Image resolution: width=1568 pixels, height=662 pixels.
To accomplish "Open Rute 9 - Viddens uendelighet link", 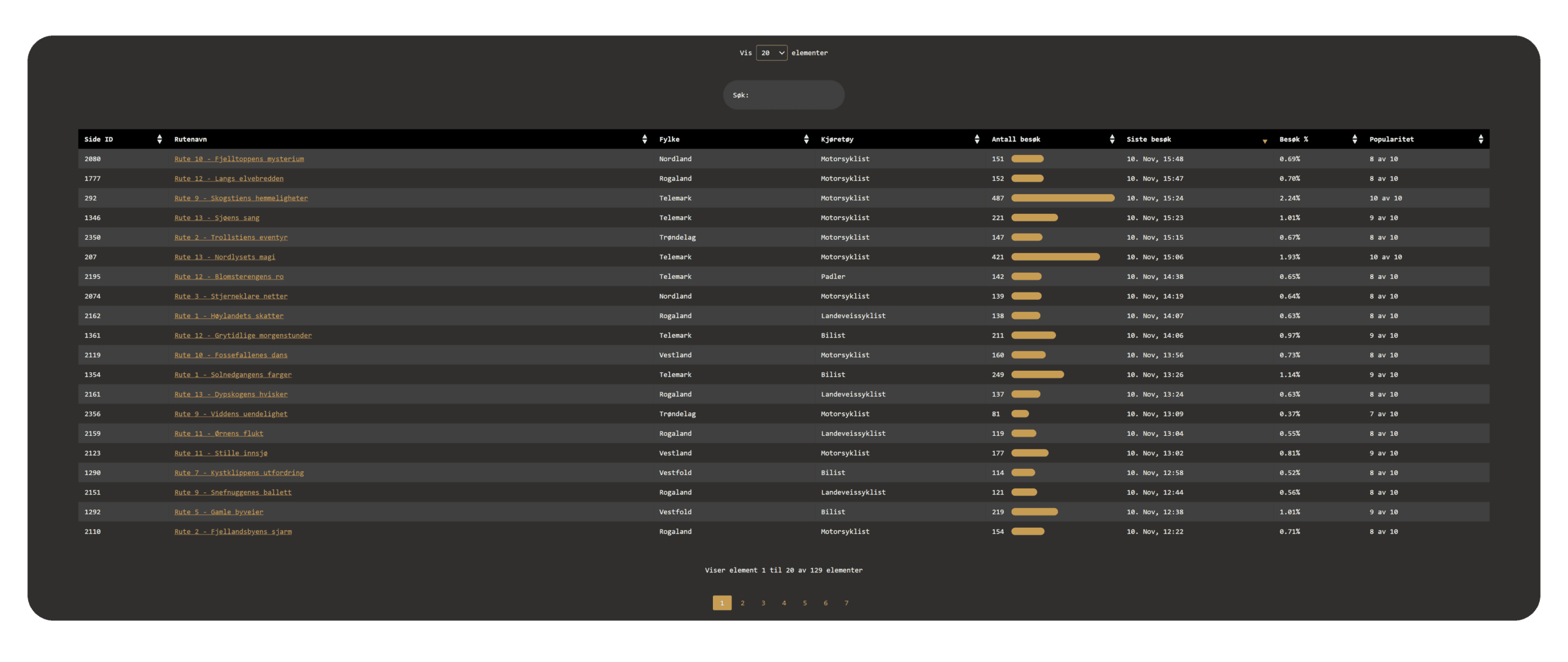I will (x=231, y=414).
